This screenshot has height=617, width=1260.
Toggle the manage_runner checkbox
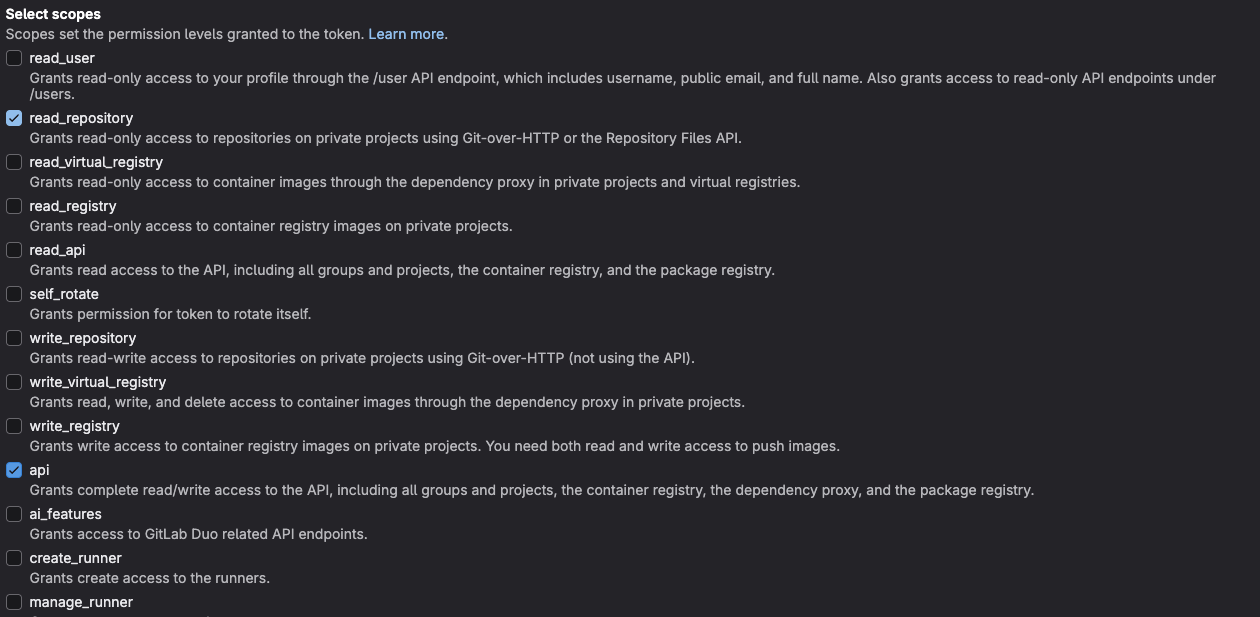[14, 602]
